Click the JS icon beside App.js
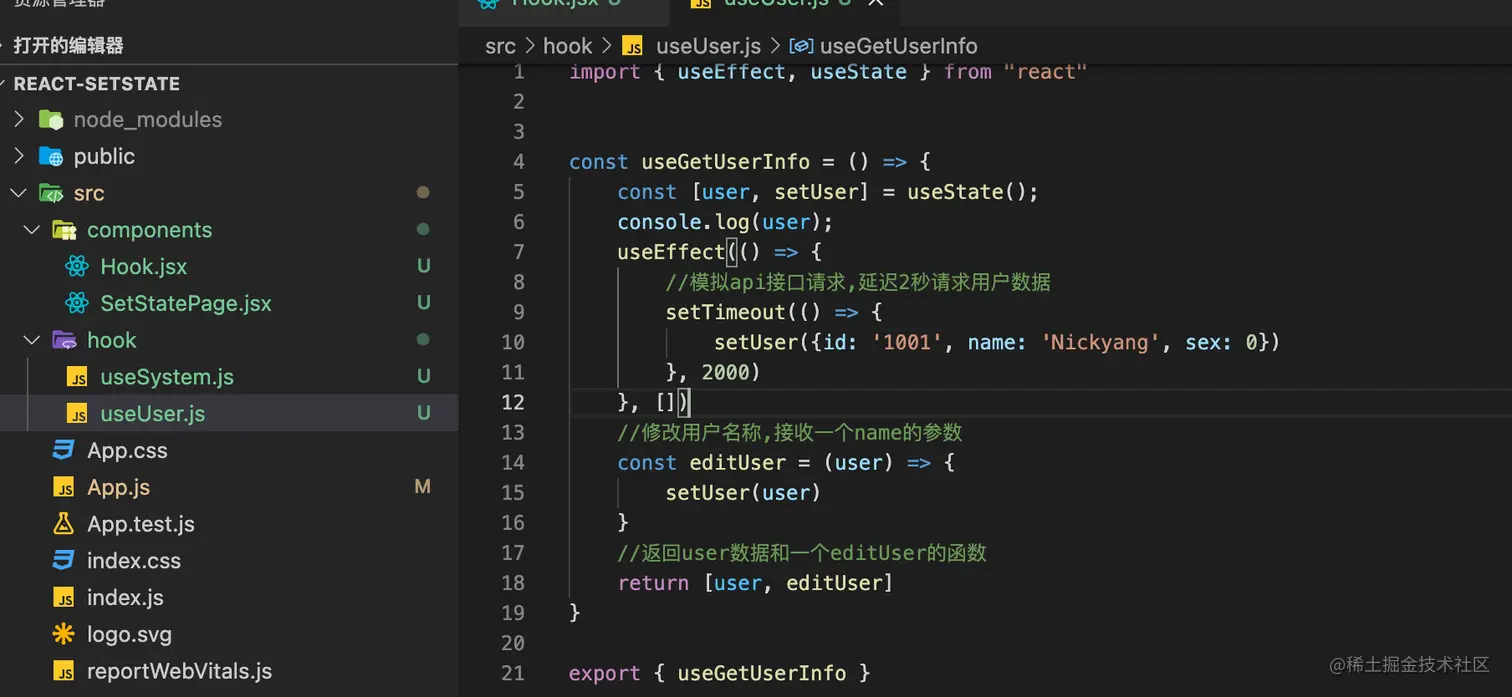 click(64, 487)
